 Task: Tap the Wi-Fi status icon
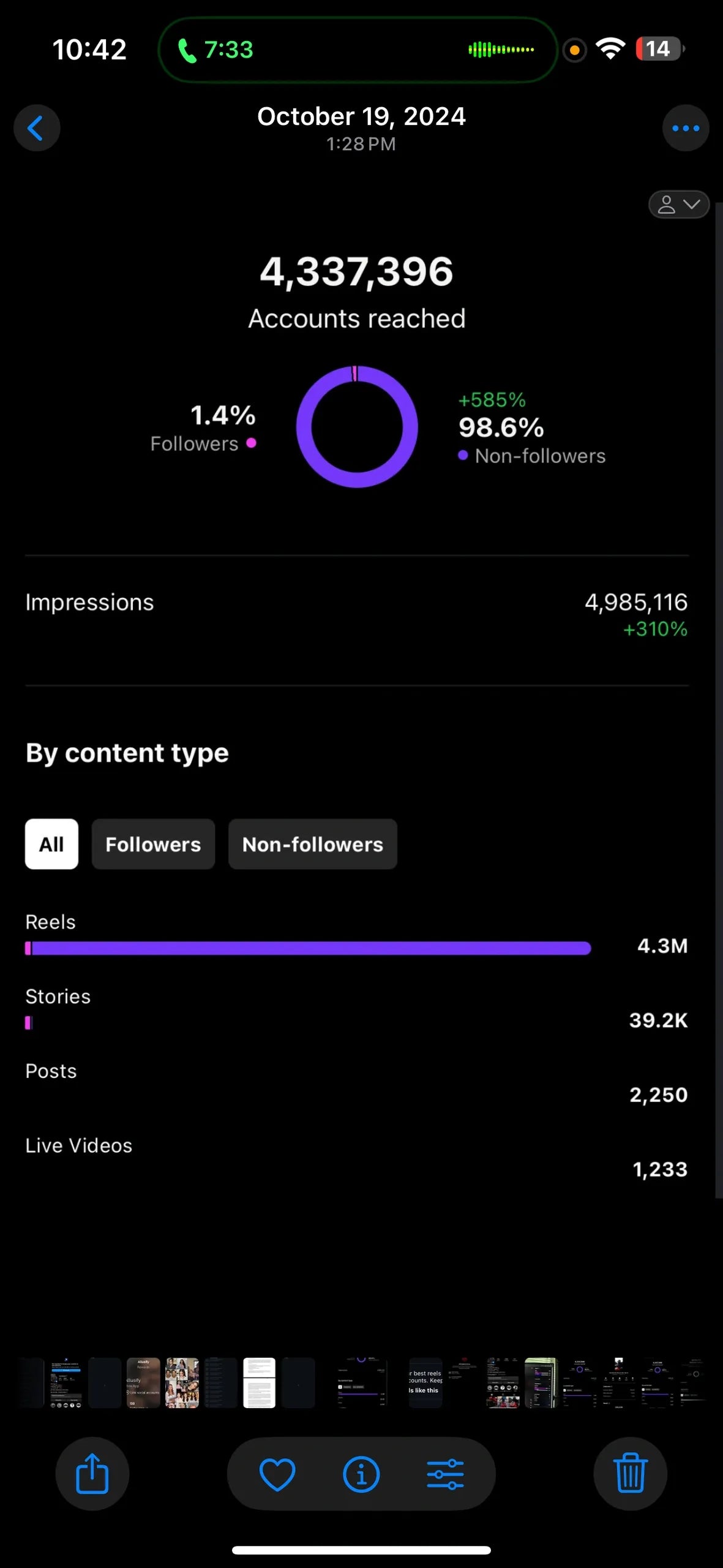point(610,48)
